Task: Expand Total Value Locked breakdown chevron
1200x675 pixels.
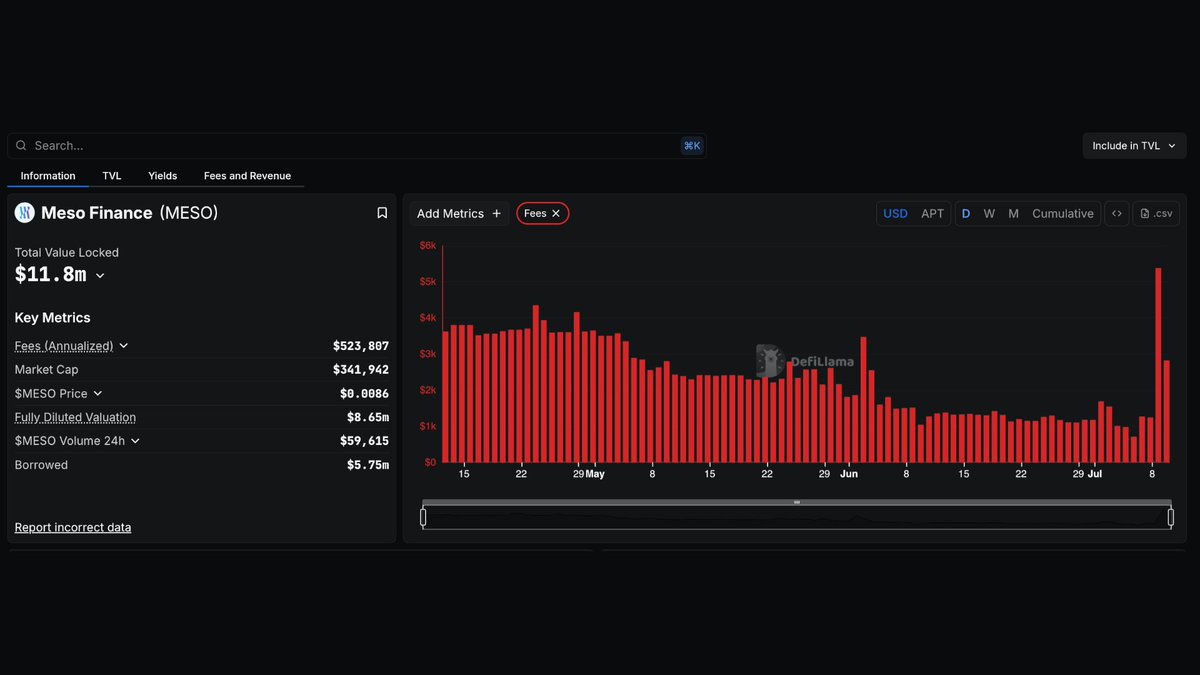Action: point(100,276)
